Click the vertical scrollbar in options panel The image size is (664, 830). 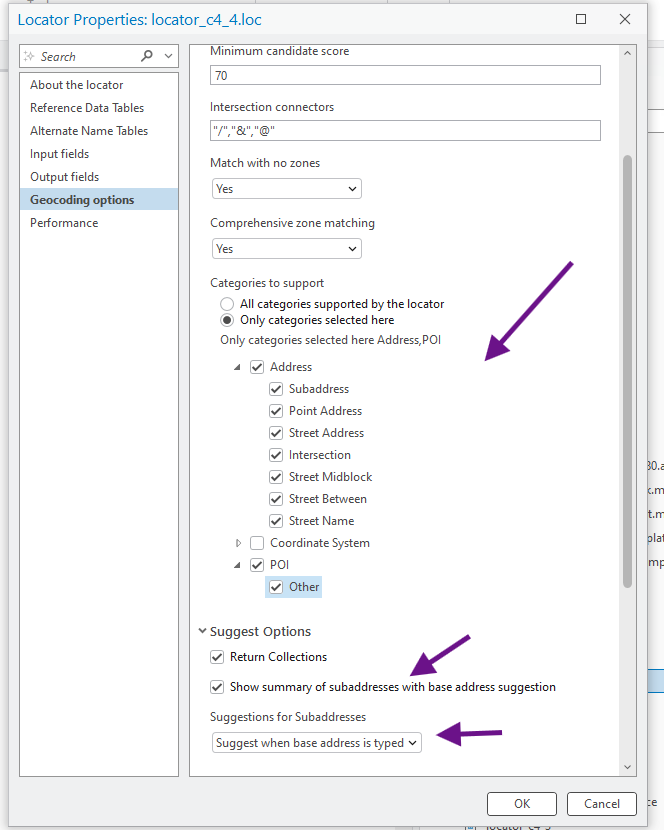point(627,370)
